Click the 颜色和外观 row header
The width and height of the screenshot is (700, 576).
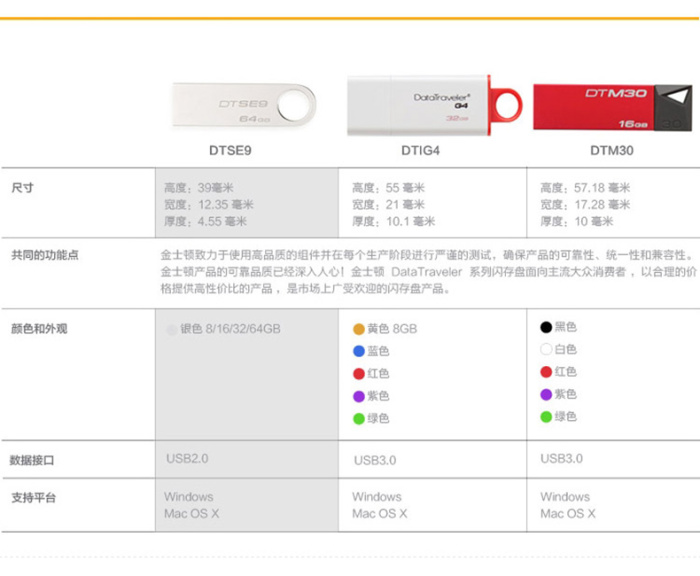39,329
